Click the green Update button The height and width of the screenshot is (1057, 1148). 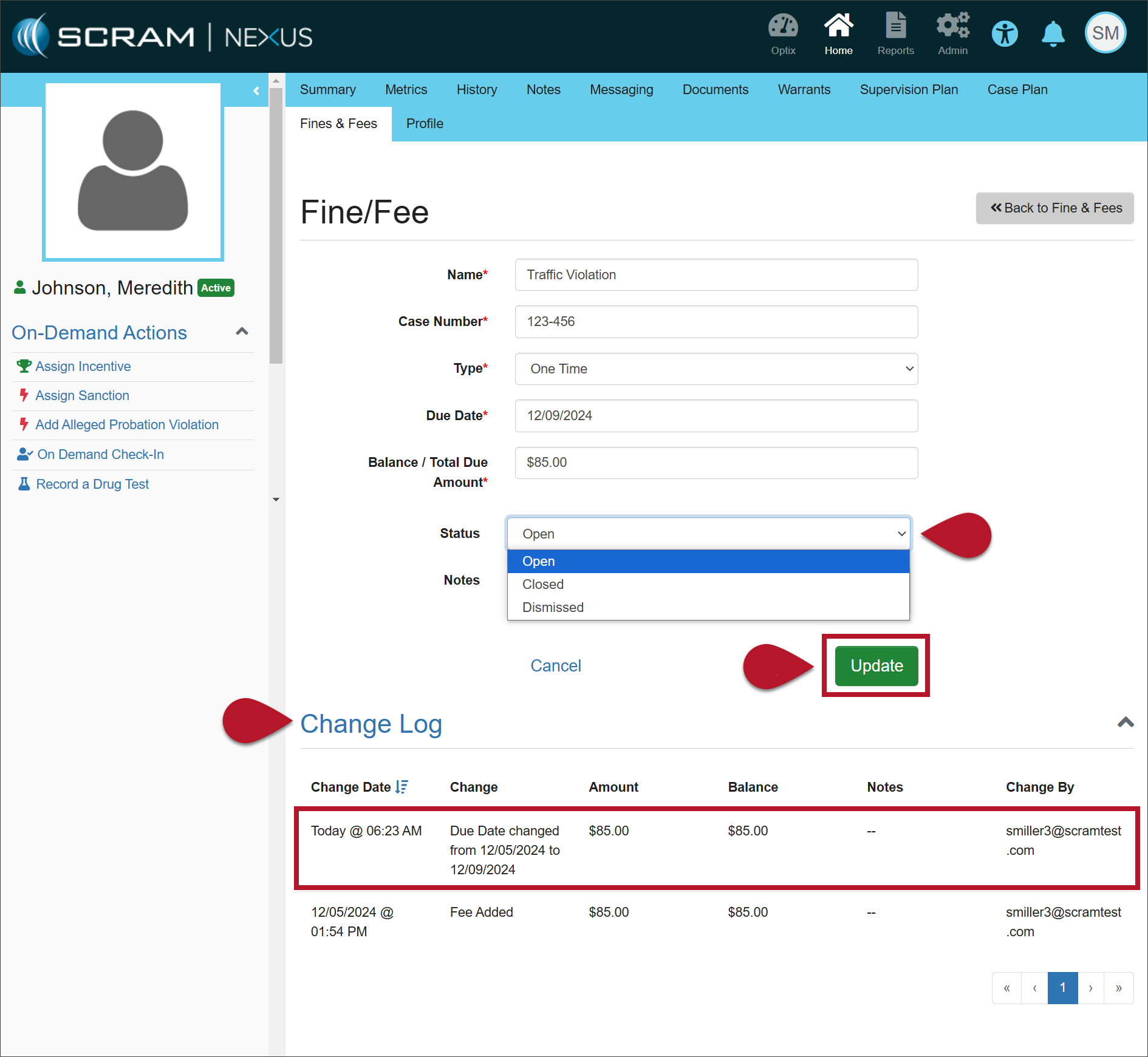coord(876,666)
